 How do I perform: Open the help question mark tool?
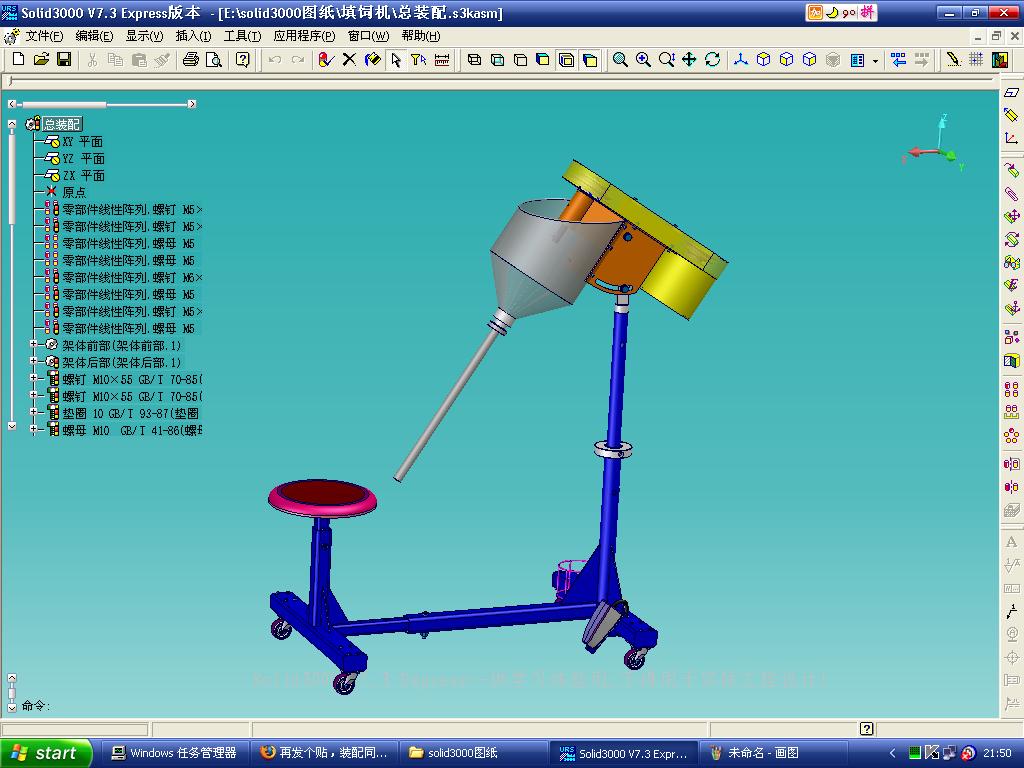tap(242, 59)
